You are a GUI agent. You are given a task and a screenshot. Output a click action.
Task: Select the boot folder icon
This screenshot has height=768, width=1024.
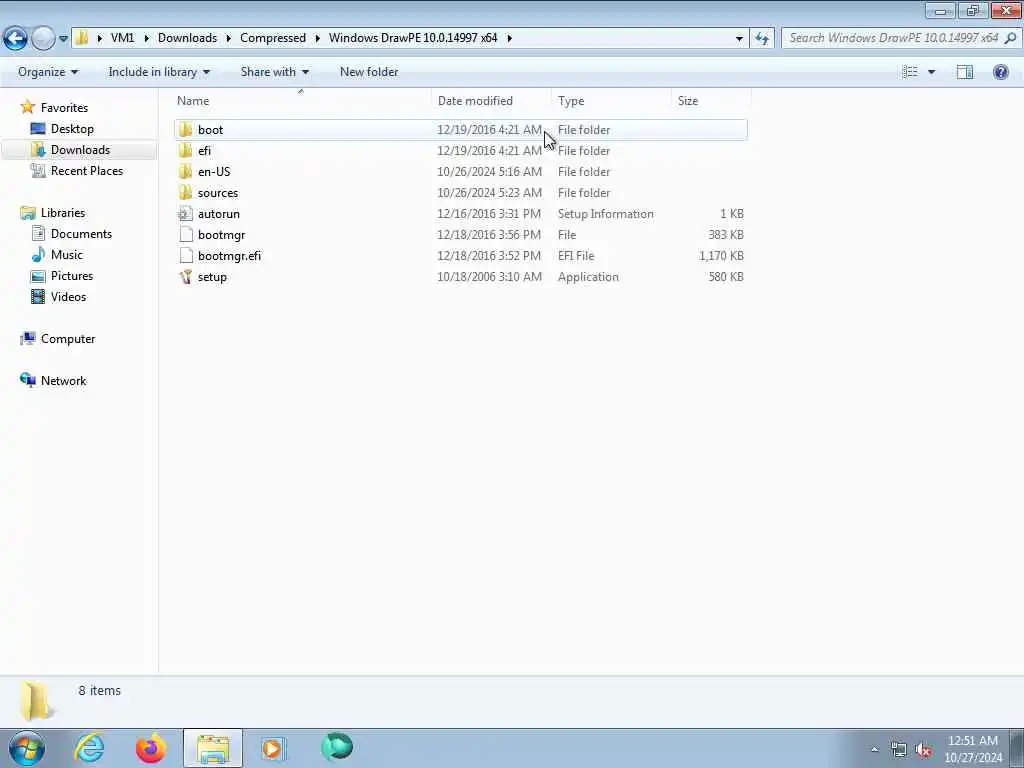pos(185,129)
